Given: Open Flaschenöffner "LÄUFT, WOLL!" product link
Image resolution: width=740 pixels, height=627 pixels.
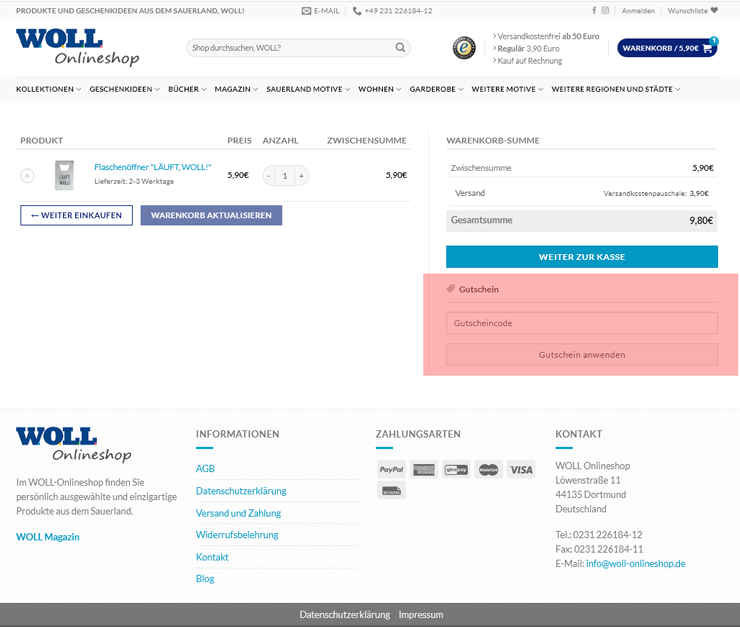Looking at the screenshot, I should tap(152, 167).
